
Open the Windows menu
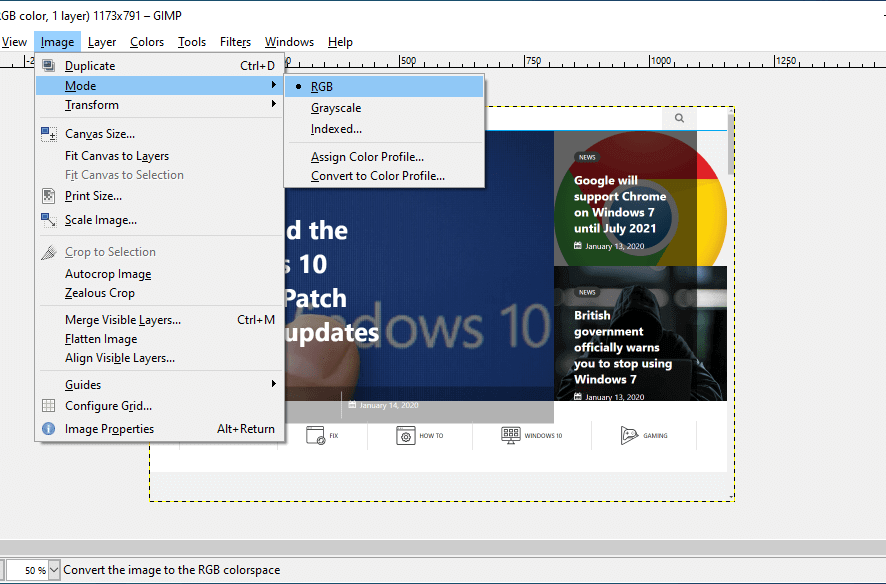[289, 42]
